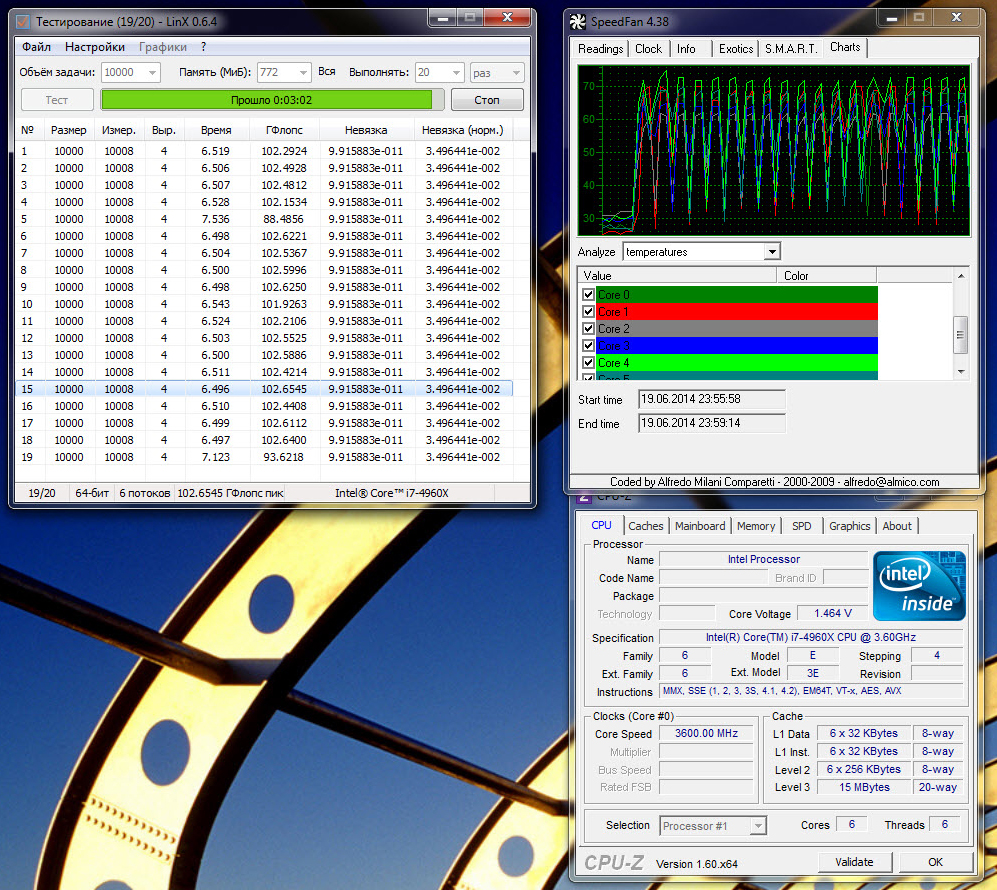The height and width of the screenshot is (890, 997).
Task: Click the Level 3 15 MBytes cache value
Action: [864, 787]
